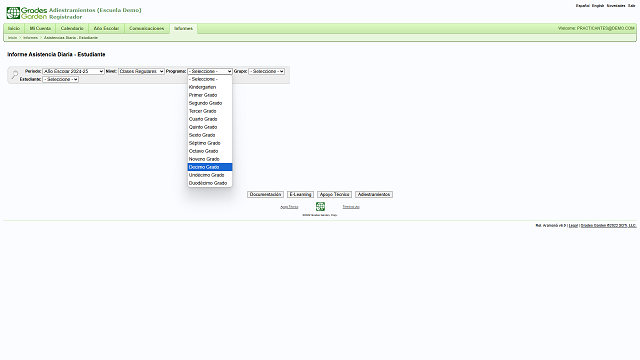Switch language to Español
Screen dimensions: 640x360
582,6
